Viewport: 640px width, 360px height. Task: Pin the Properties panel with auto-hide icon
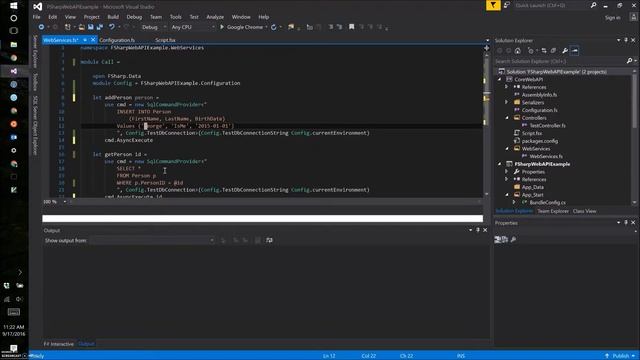tap(626, 223)
